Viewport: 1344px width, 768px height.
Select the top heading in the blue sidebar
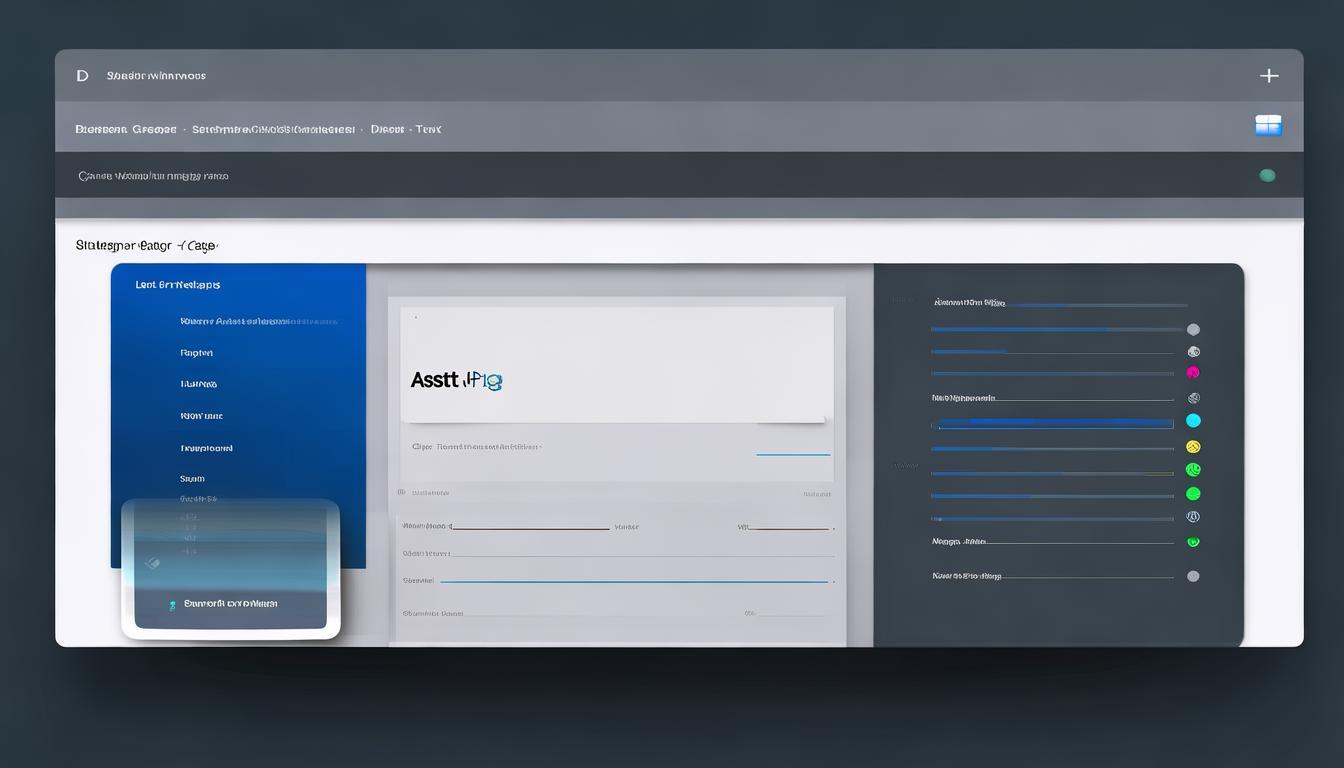tap(178, 285)
